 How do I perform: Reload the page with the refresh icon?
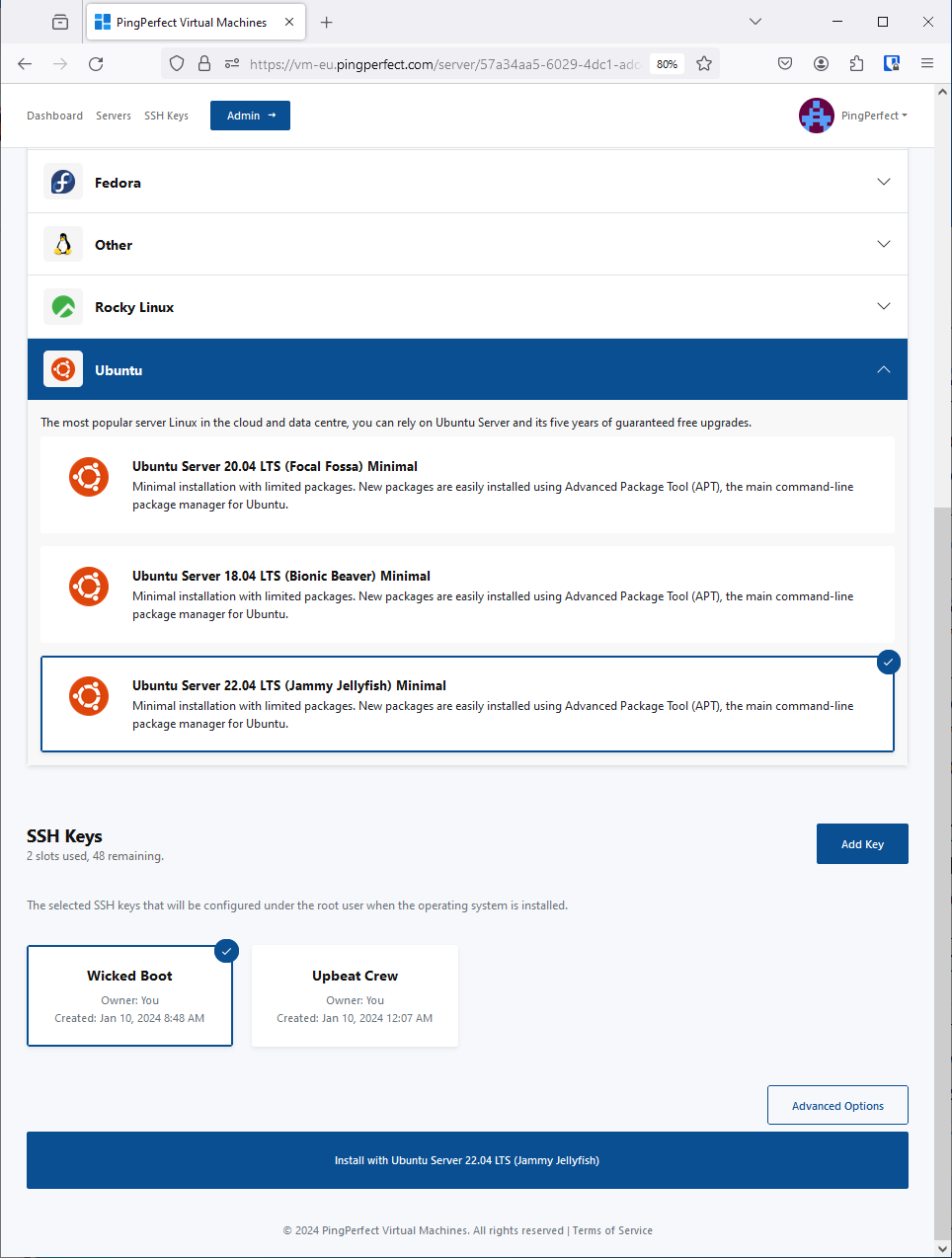(96, 64)
